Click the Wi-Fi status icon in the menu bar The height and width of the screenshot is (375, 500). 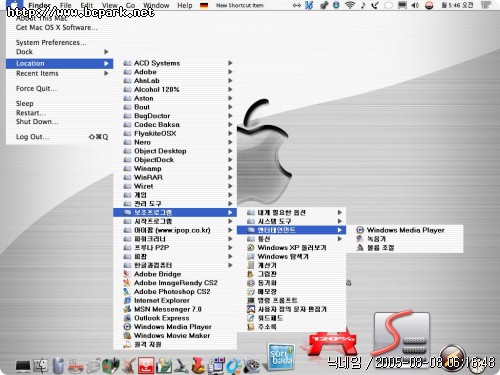point(350,5)
